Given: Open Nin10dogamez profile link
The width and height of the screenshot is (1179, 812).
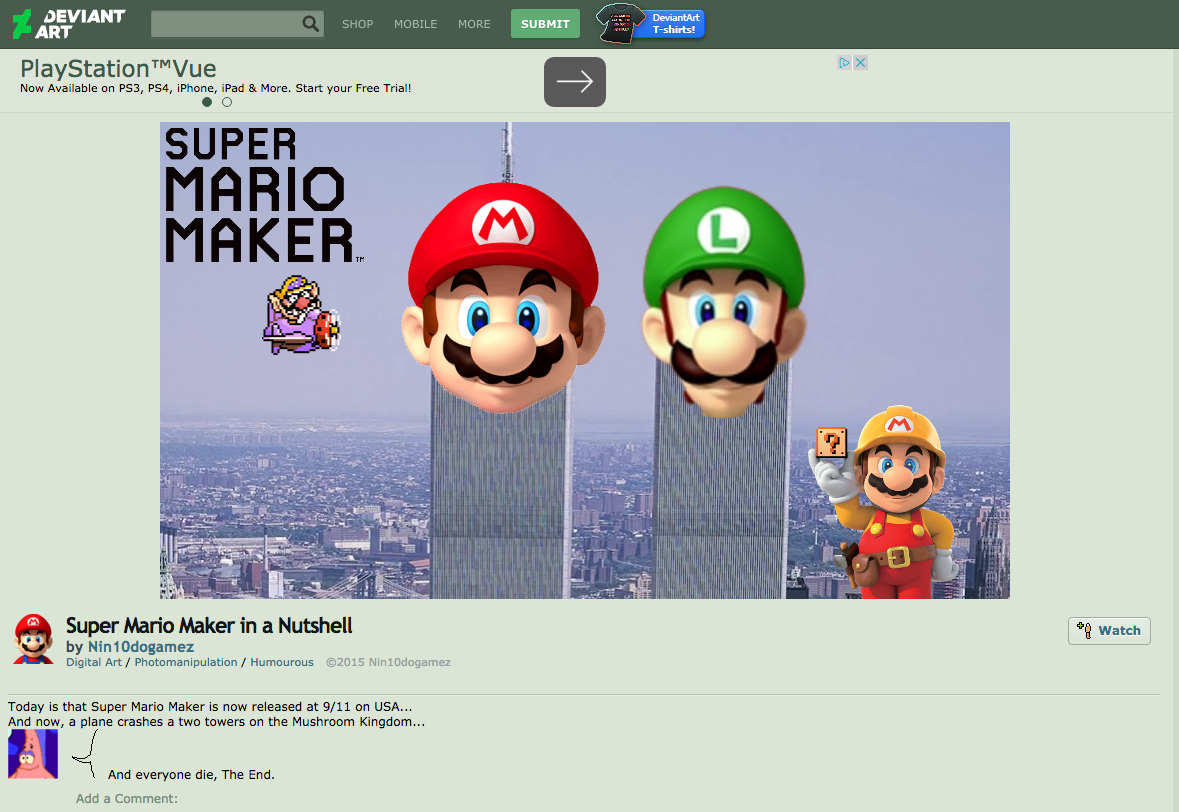Looking at the screenshot, I should coord(141,647).
